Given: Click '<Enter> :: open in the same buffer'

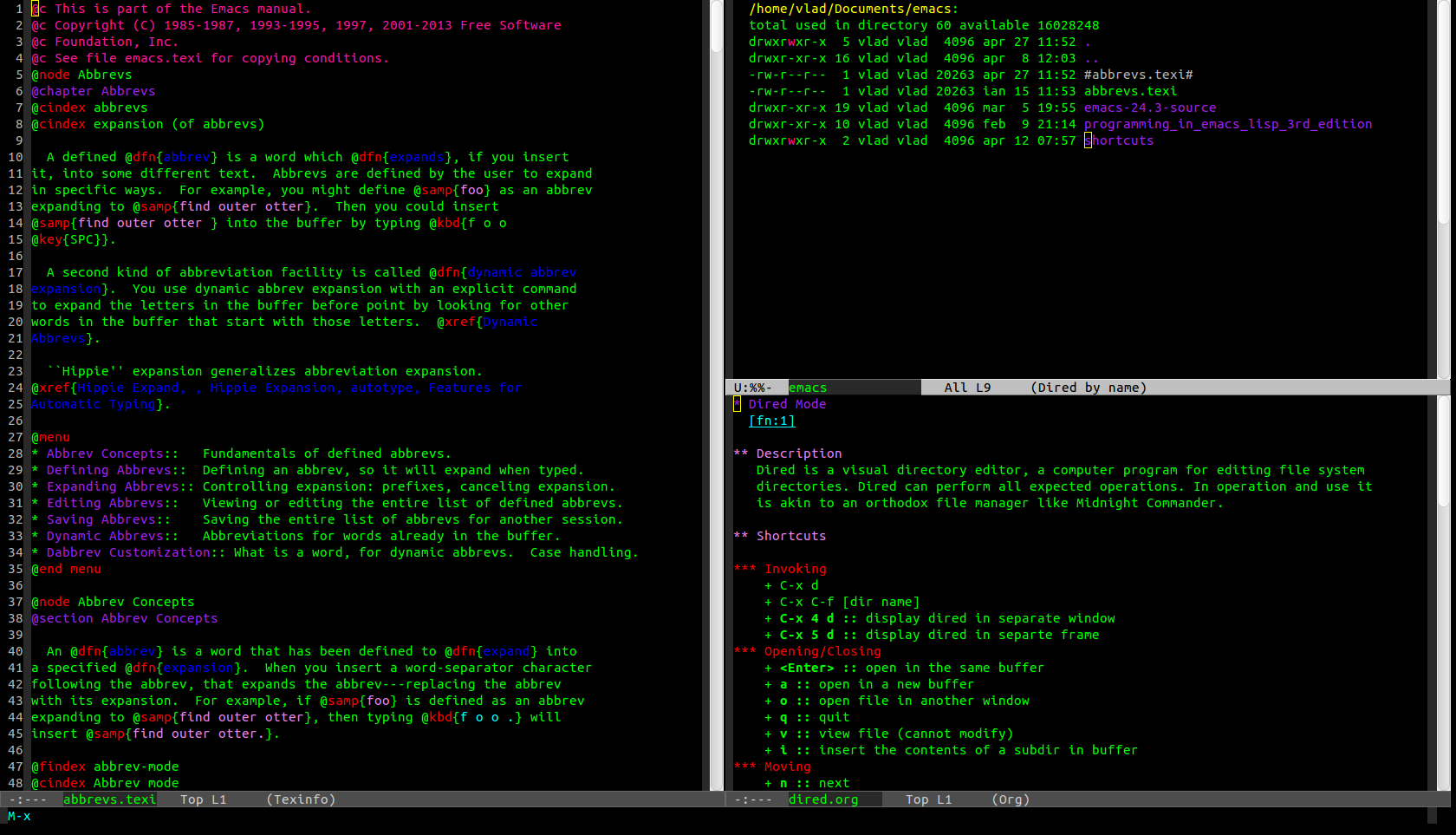Looking at the screenshot, I should click(904, 668).
